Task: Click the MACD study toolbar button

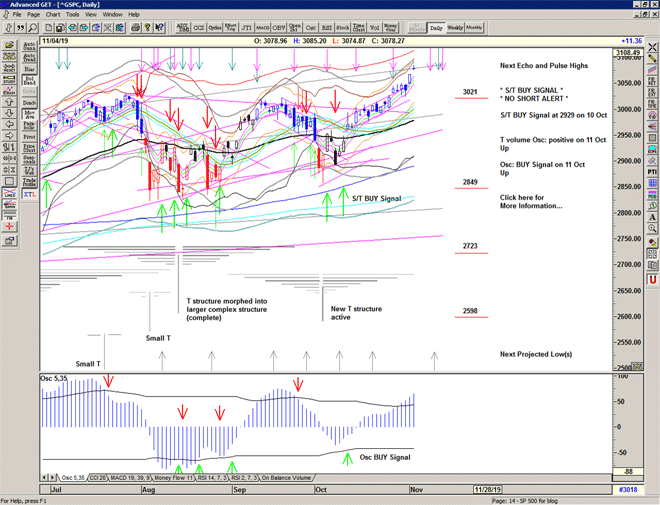Action: 261,28
